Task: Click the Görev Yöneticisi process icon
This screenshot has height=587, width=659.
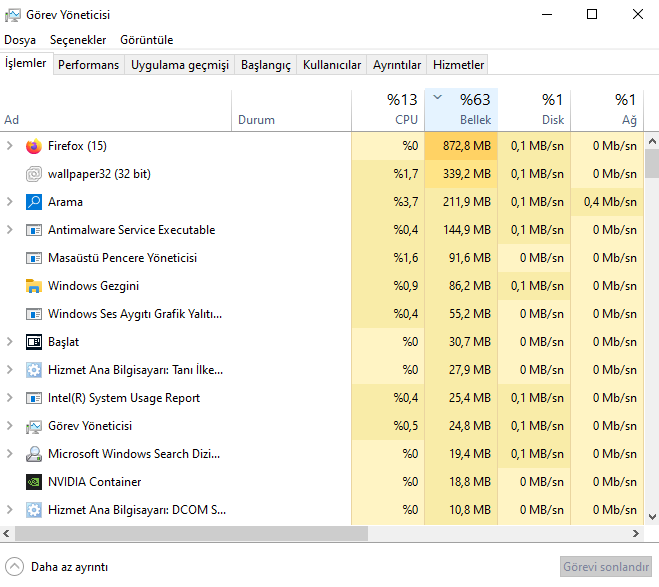Action: (33, 426)
